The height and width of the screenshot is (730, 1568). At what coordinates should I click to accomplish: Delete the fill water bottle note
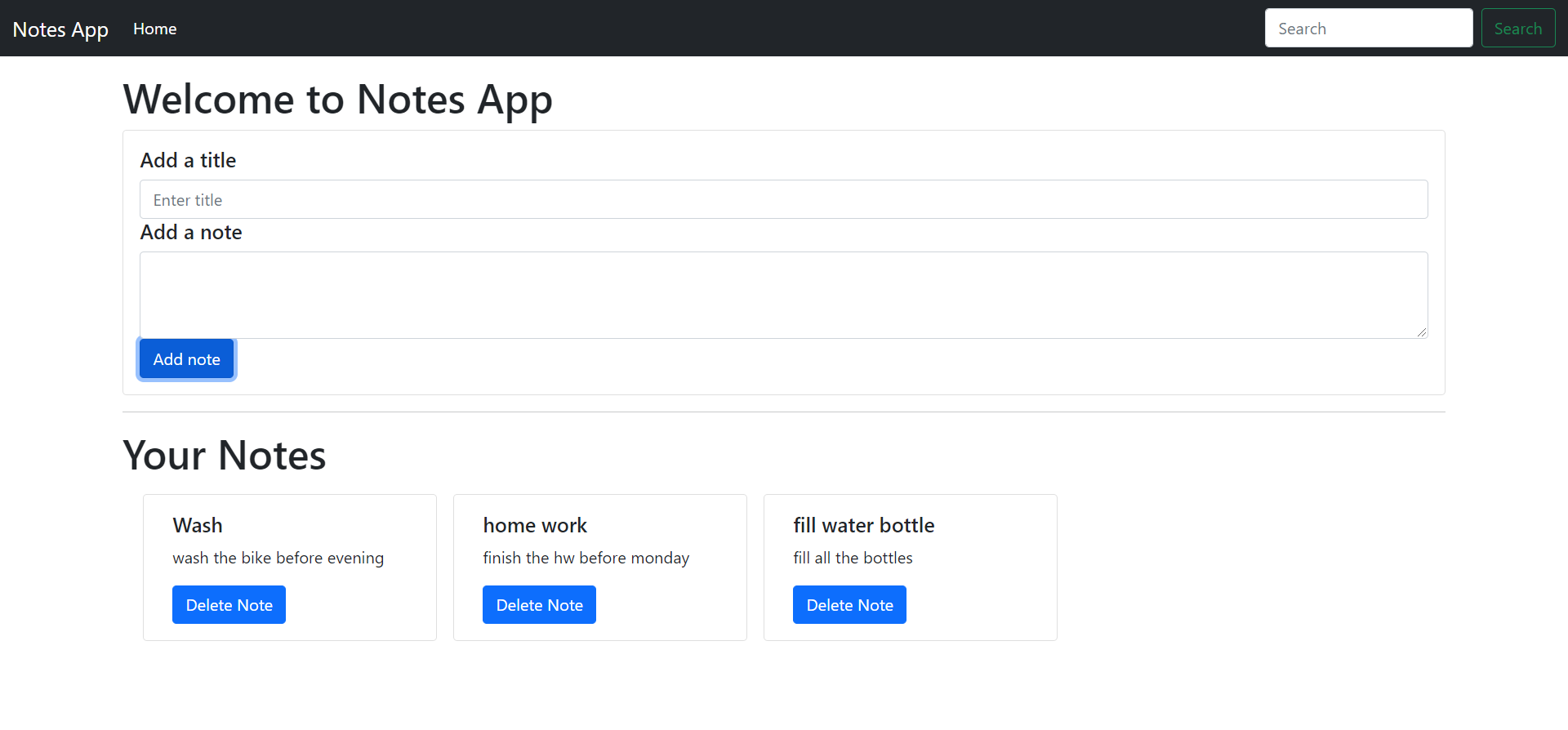(x=849, y=605)
